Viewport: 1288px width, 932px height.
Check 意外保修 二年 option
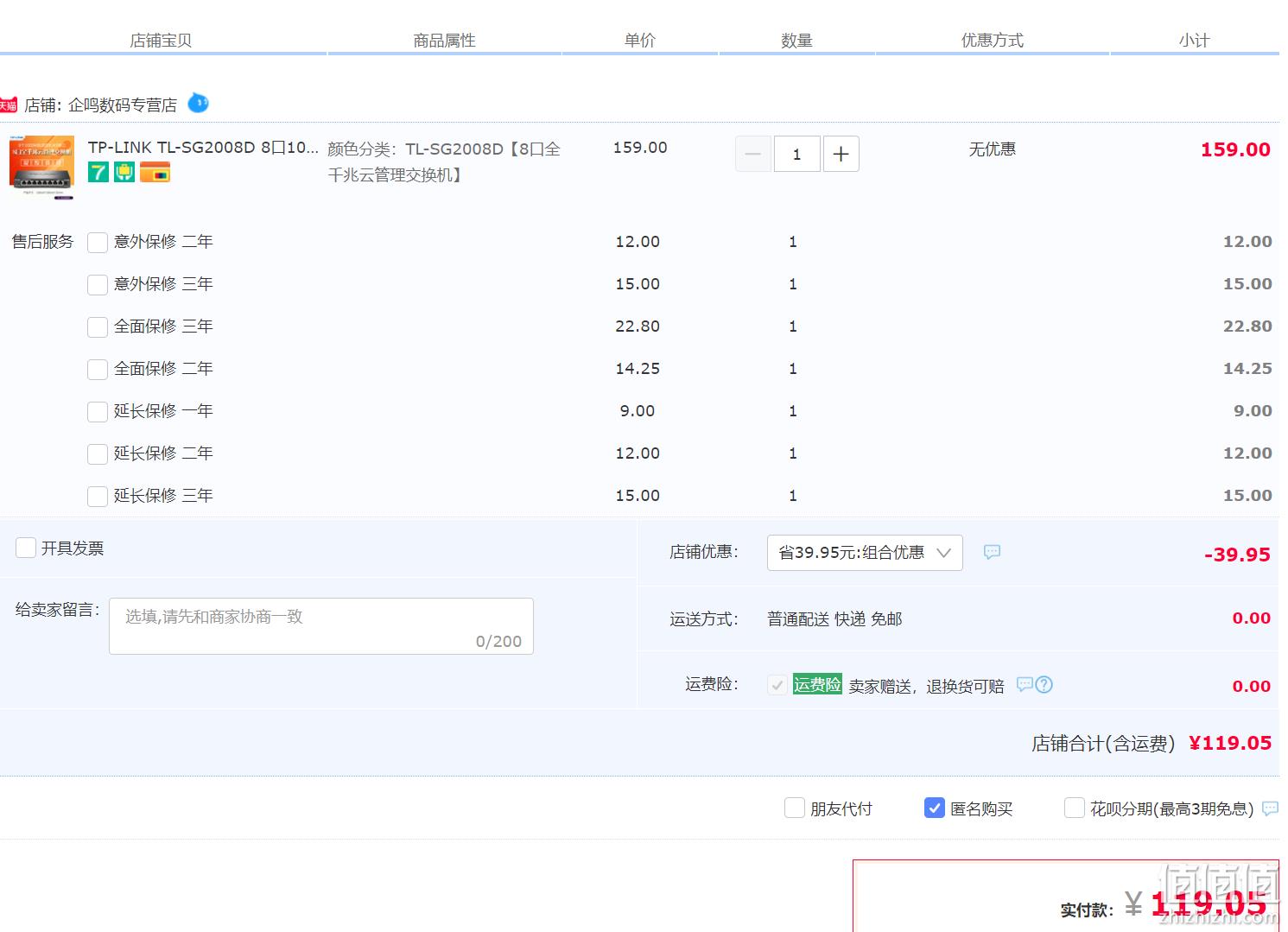[98, 243]
